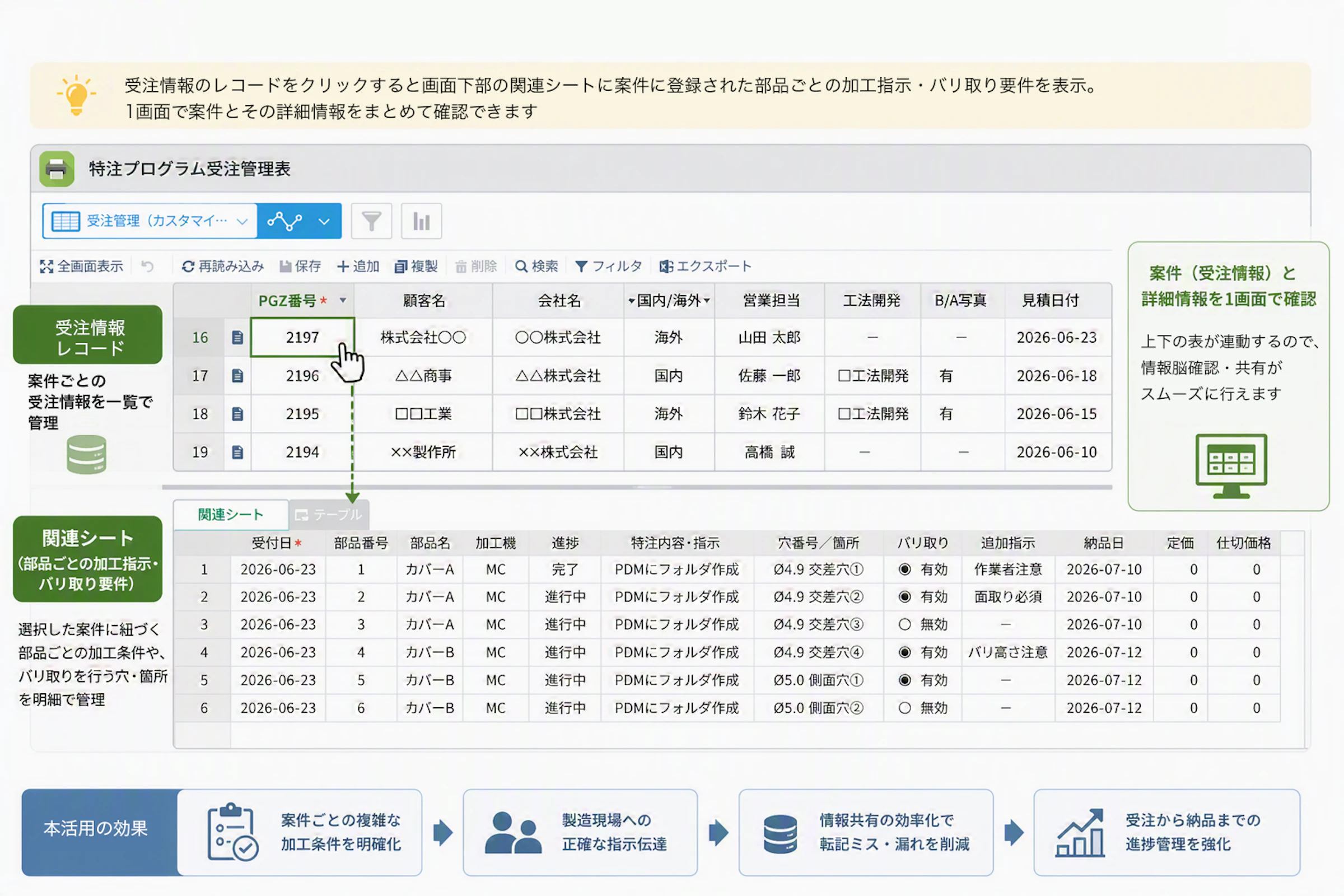Click 再読み込み reload button

222,267
